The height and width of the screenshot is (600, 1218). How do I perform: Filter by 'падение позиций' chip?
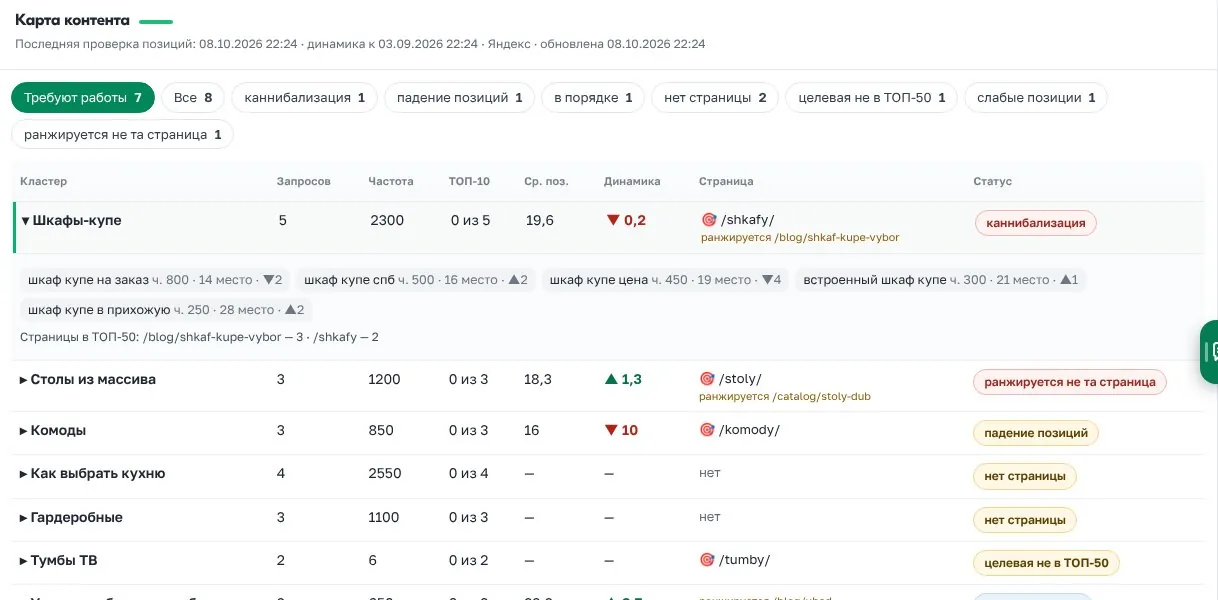coord(459,98)
